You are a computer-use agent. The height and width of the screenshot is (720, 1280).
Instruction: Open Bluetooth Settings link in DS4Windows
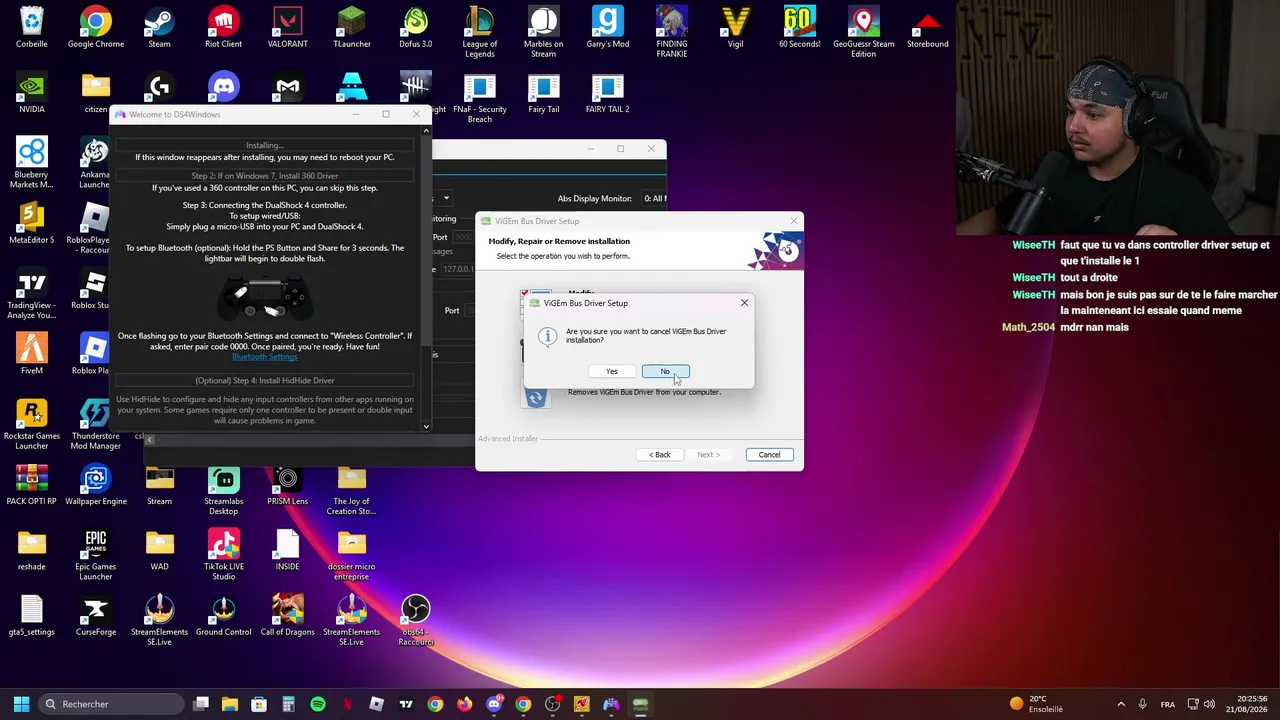point(264,357)
